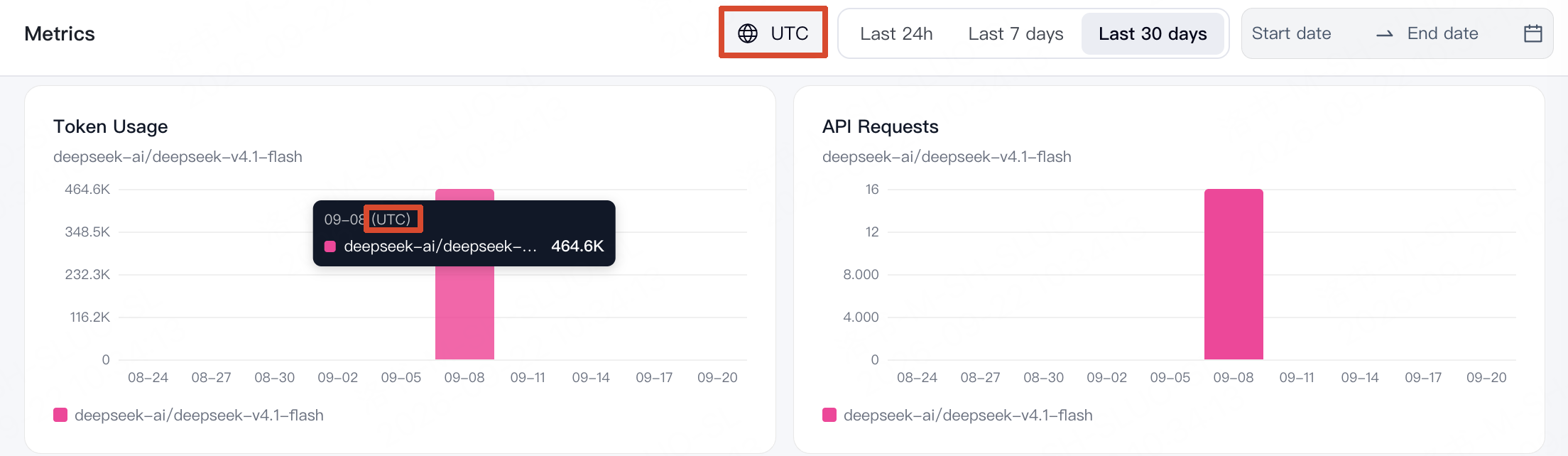1568x456 pixels.
Task: Click the 09-11 date label in Token Usage
Action: (x=528, y=377)
